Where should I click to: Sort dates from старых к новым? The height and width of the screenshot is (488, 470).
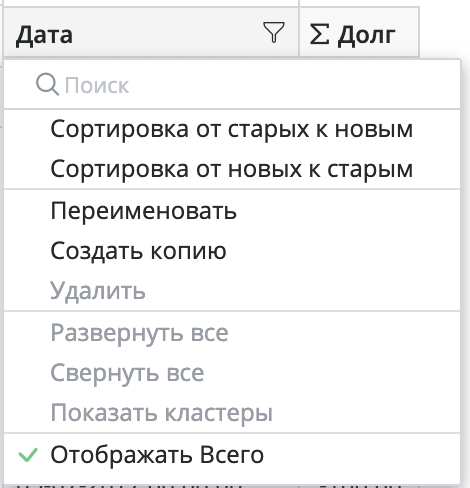click(232, 129)
